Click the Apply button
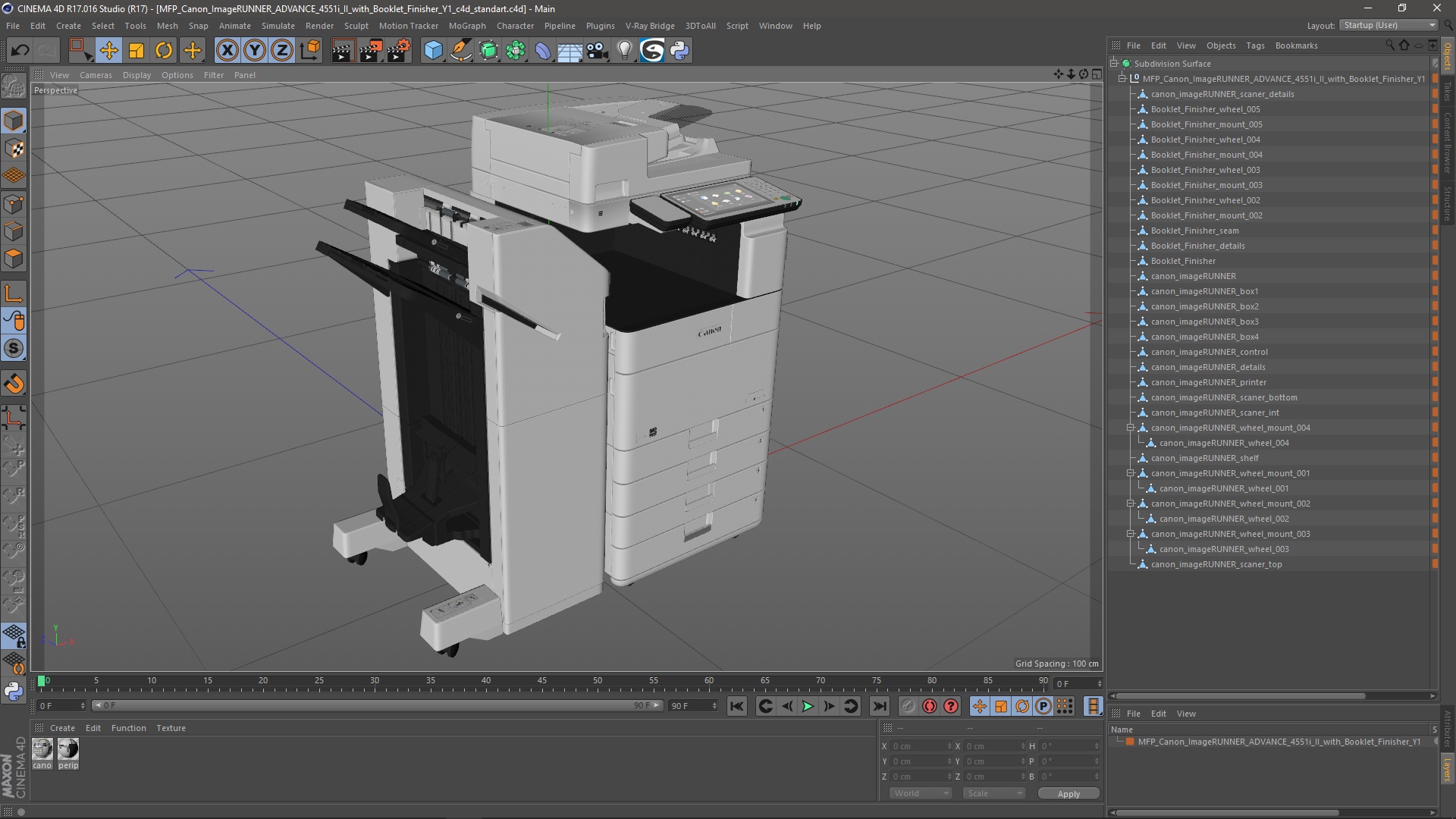Screen dimensions: 1456x819 tap(1068, 794)
